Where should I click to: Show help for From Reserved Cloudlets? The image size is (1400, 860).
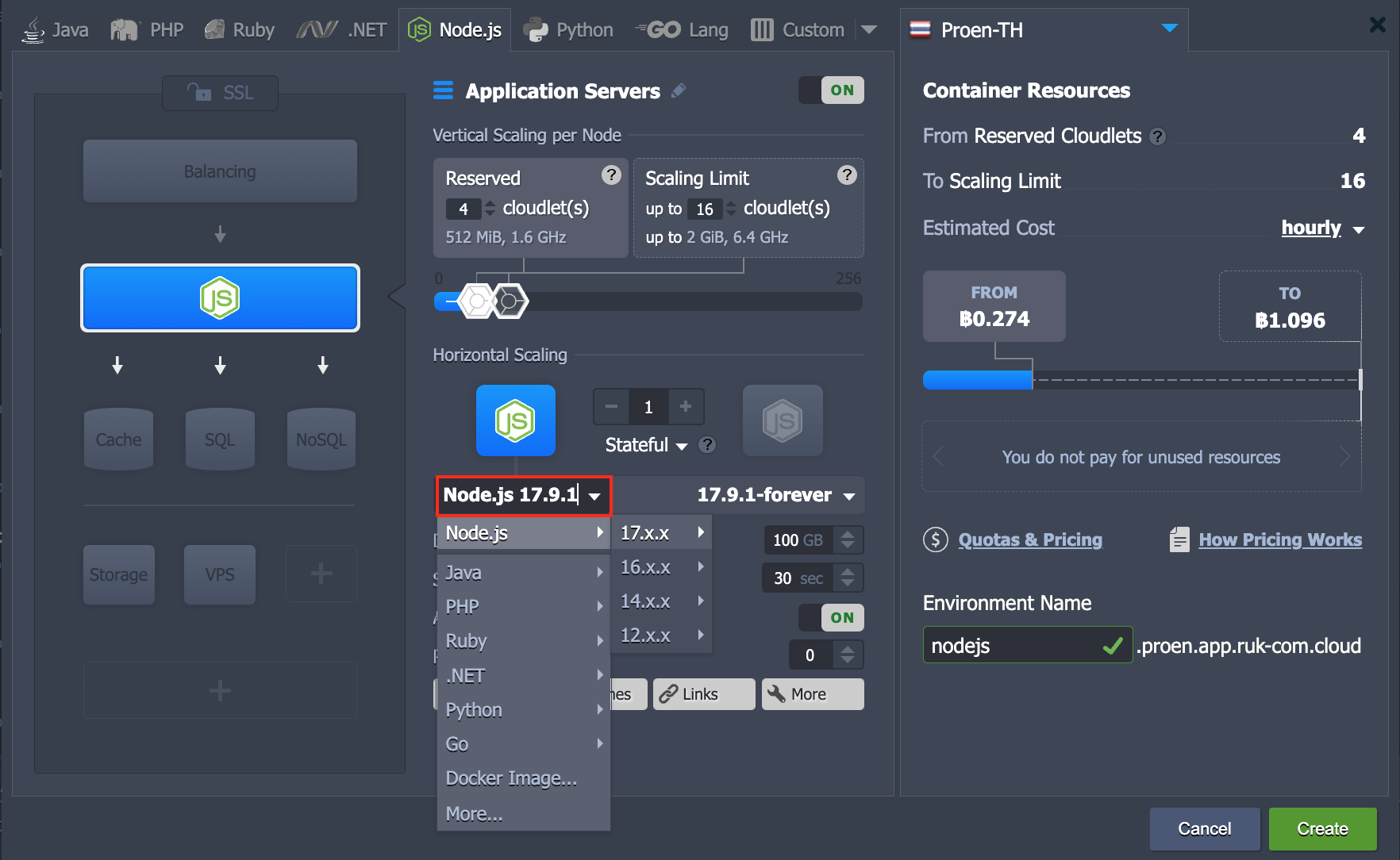(x=1158, y=136)
